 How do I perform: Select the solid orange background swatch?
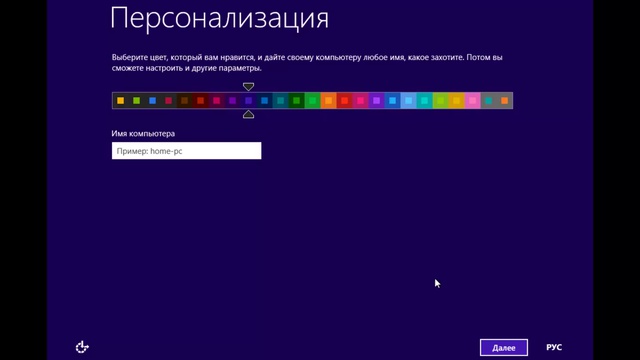pos(329,100)
